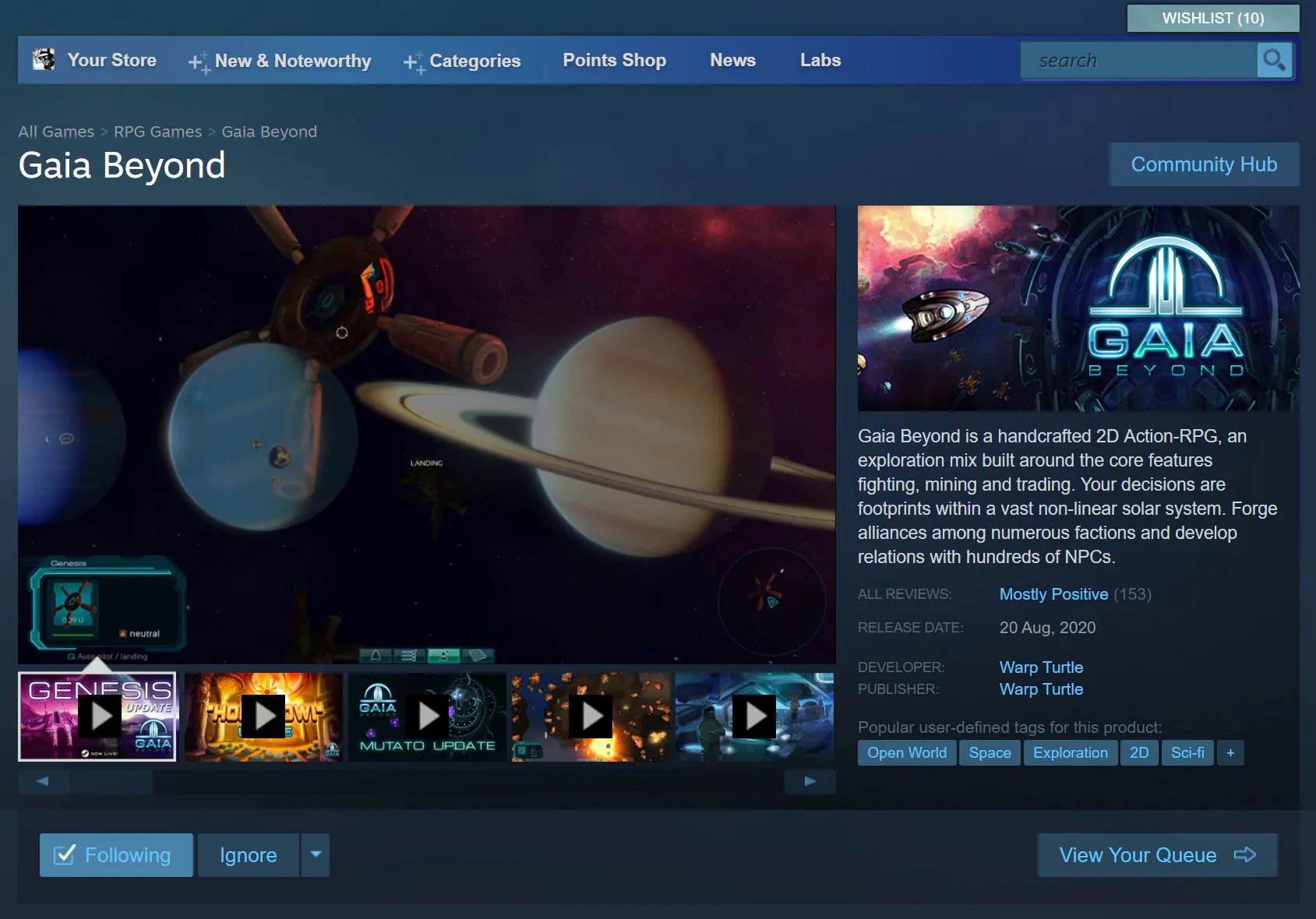Open the Your Store menu
Image resolution: width=1316 pixels, height=919 pixels.
coord(111,60)
